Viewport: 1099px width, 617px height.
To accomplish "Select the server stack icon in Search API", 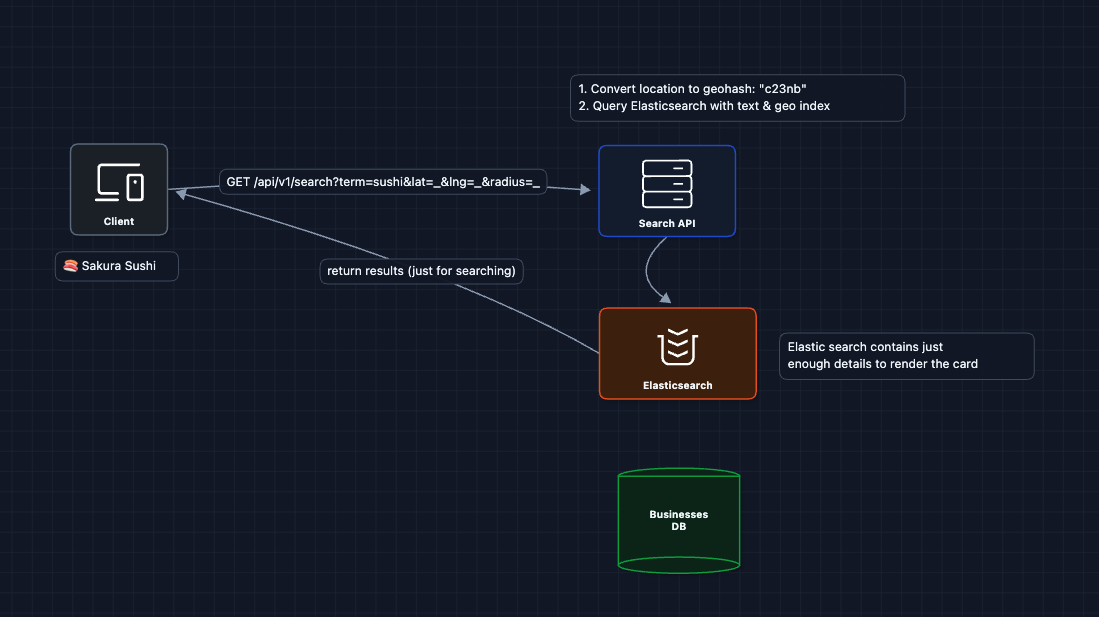I will pos(667,183).
